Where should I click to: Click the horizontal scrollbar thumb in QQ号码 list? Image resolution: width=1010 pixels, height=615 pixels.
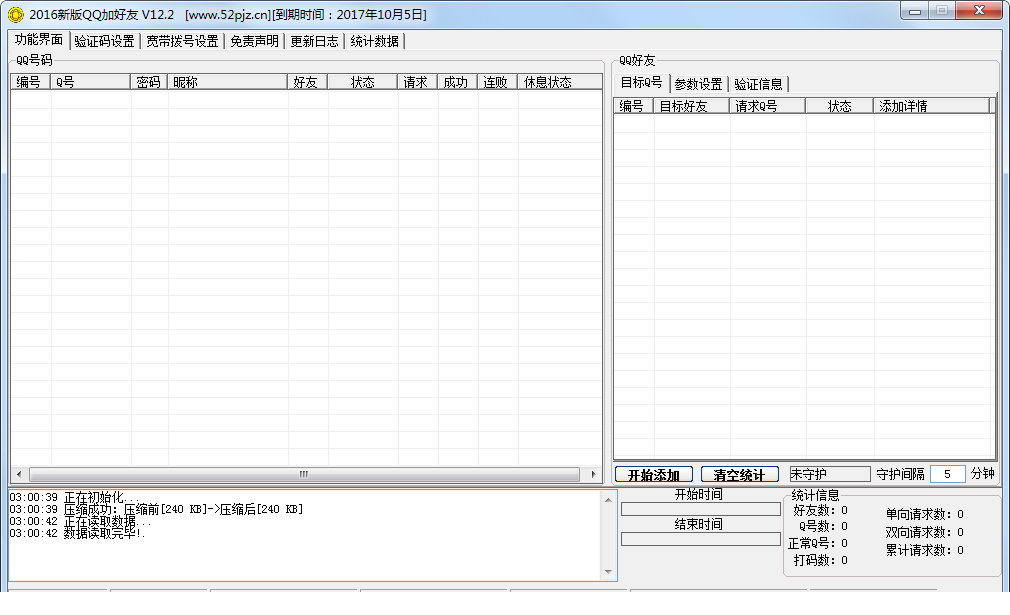click(x=304, y=475)
